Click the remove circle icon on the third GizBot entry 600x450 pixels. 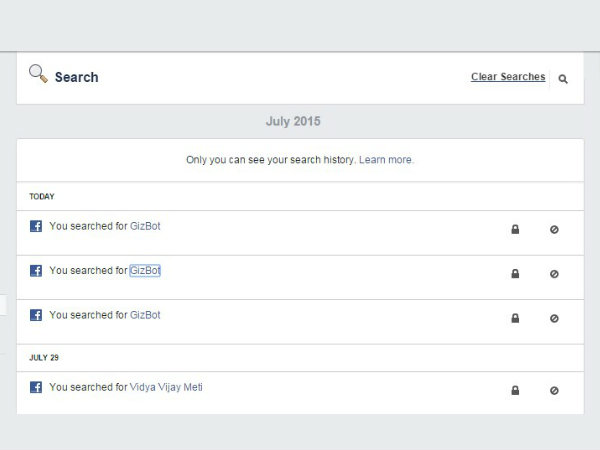554,319
